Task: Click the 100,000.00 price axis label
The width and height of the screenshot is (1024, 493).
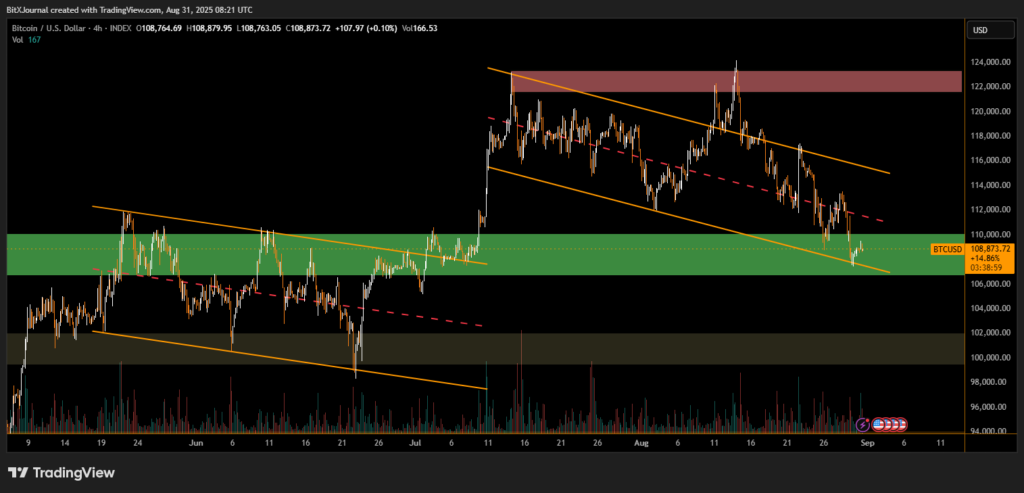Action: [x=991, y=357]
